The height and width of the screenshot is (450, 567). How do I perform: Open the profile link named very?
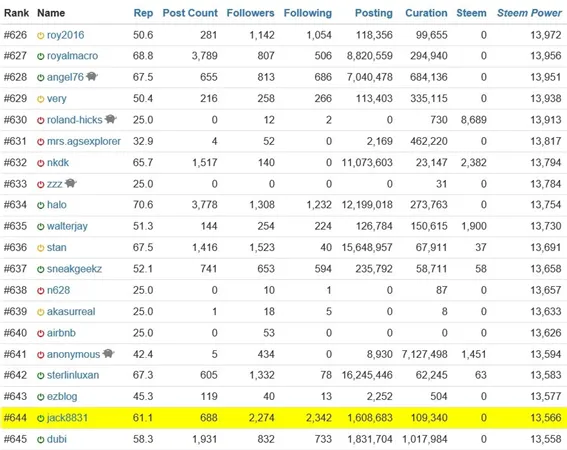[56, 99]
